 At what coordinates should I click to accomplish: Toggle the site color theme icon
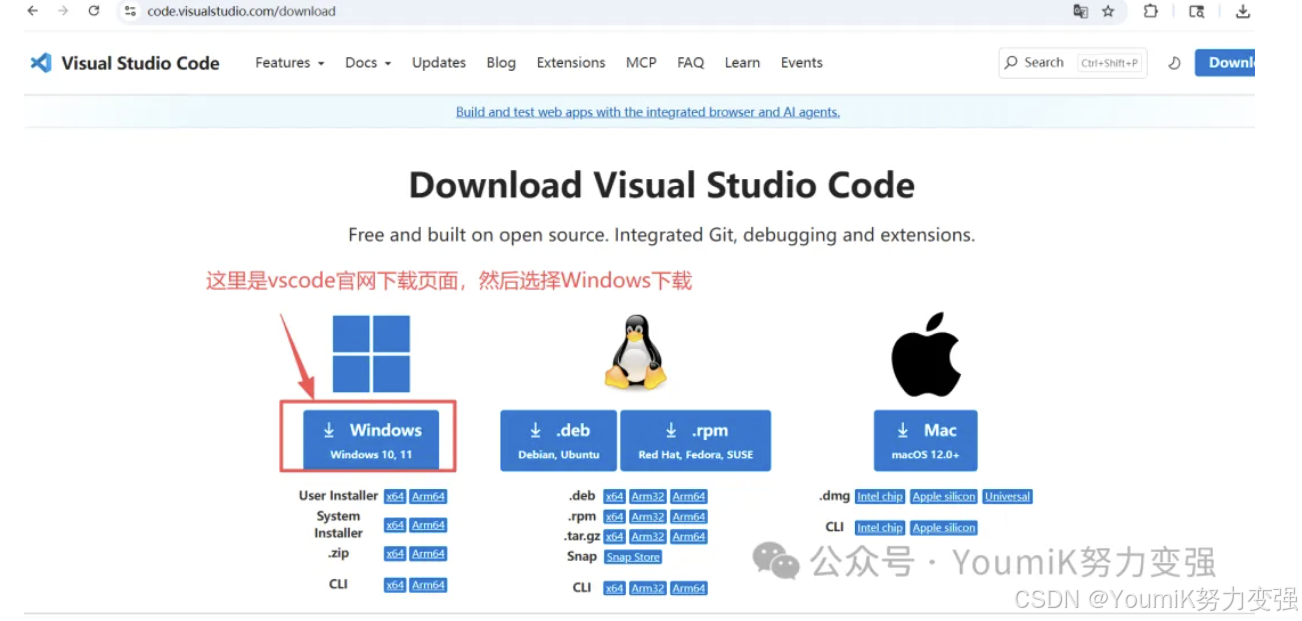click(x=1174, y=63)
